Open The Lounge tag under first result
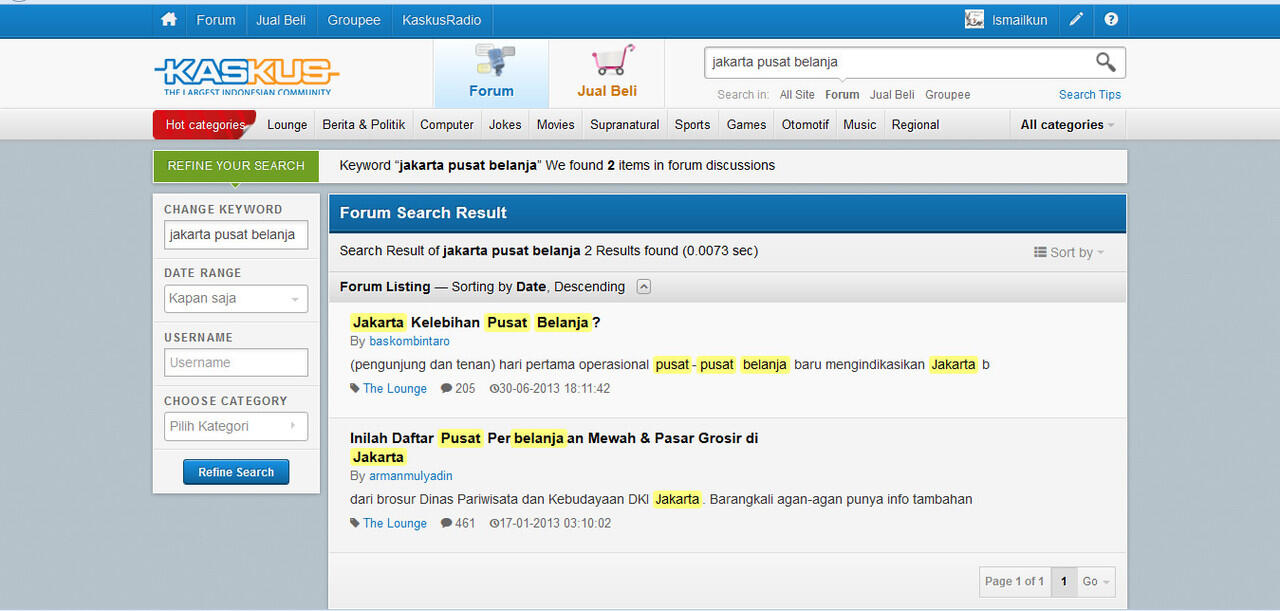The height and width of the screenshot is (611, 1280). [395, 389]
